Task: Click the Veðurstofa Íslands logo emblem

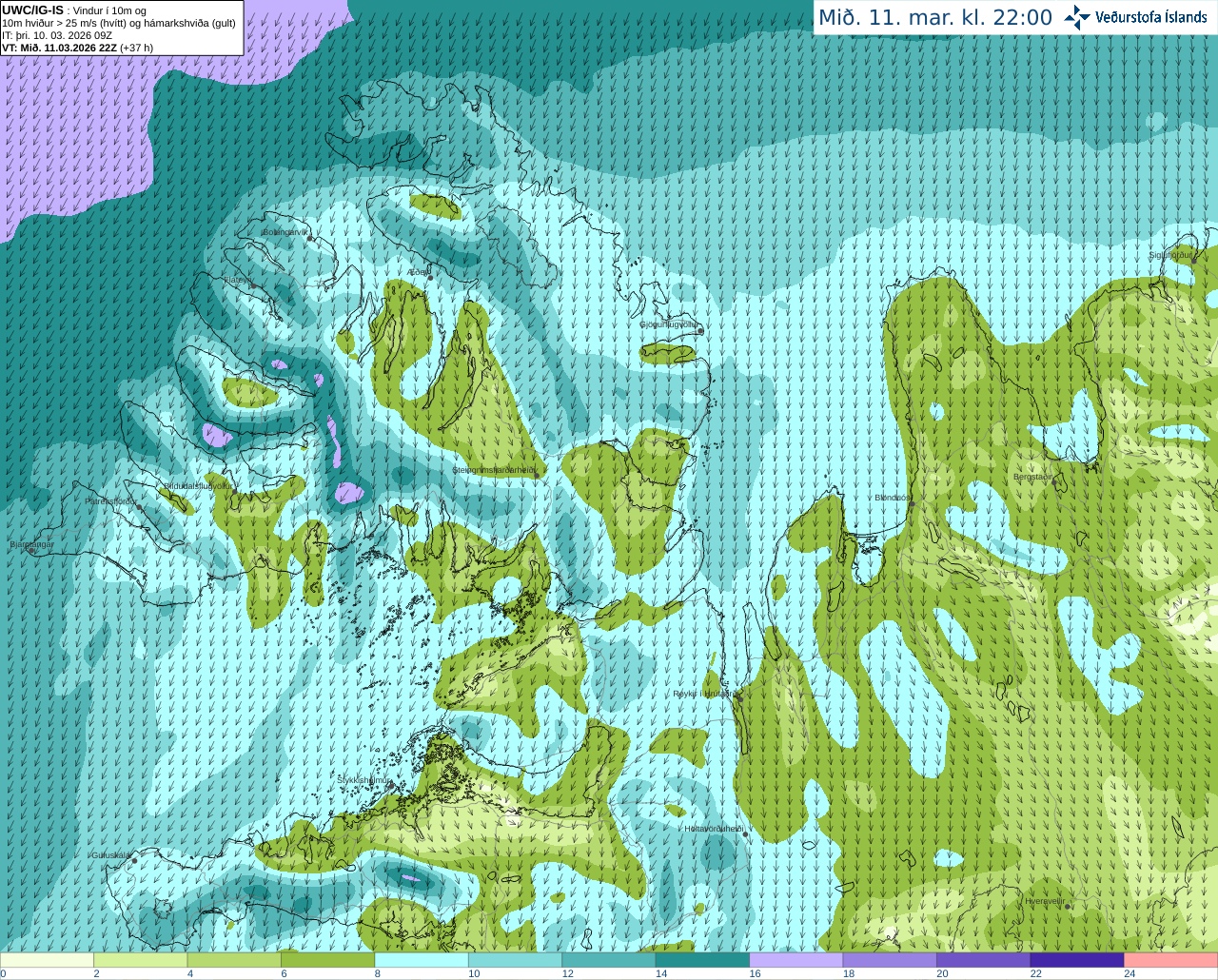Action: 1077,17
